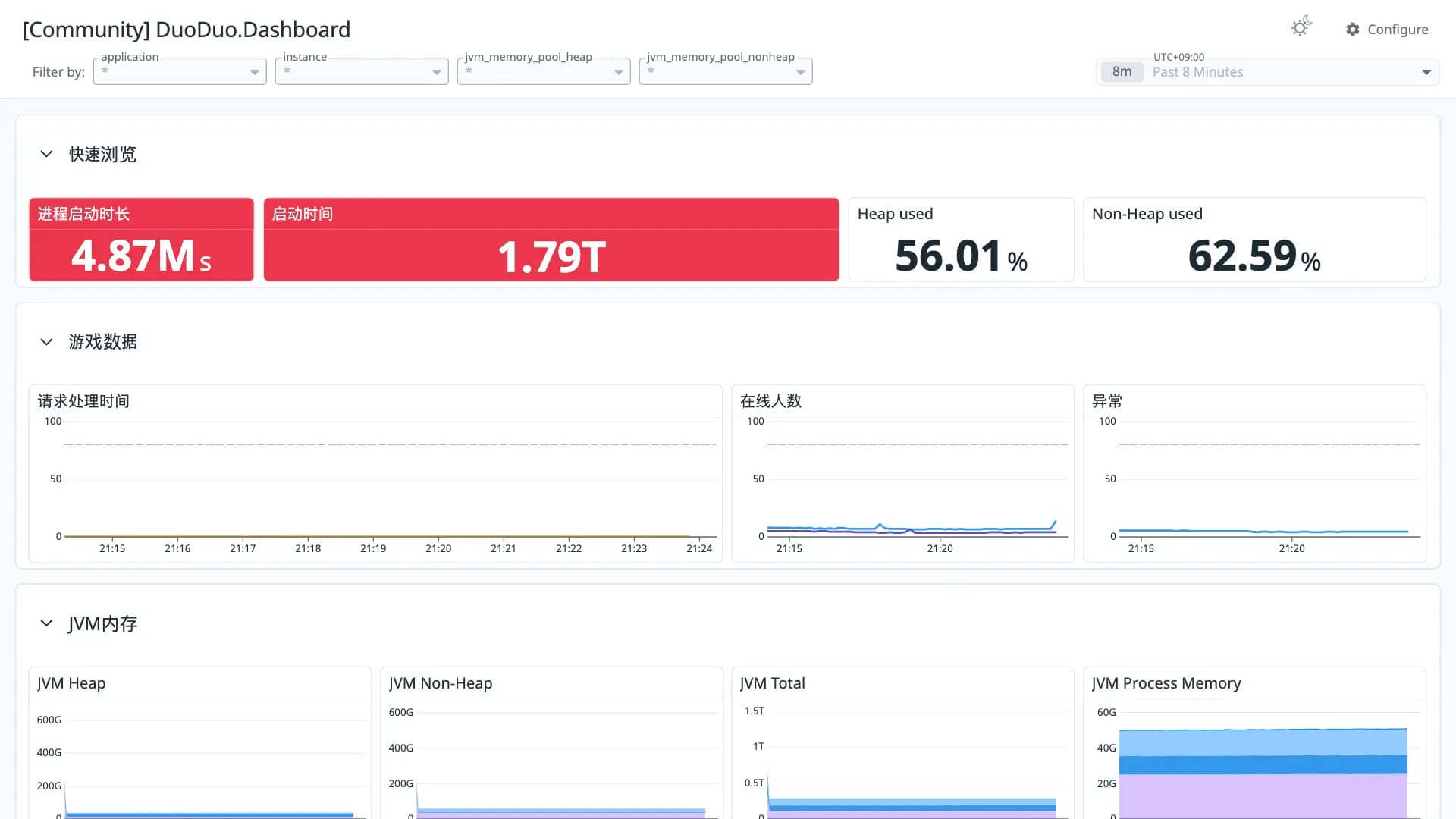The image size is (1456, 819).
Task: Open the instance filter dropdown
Action: click(362, 71)
